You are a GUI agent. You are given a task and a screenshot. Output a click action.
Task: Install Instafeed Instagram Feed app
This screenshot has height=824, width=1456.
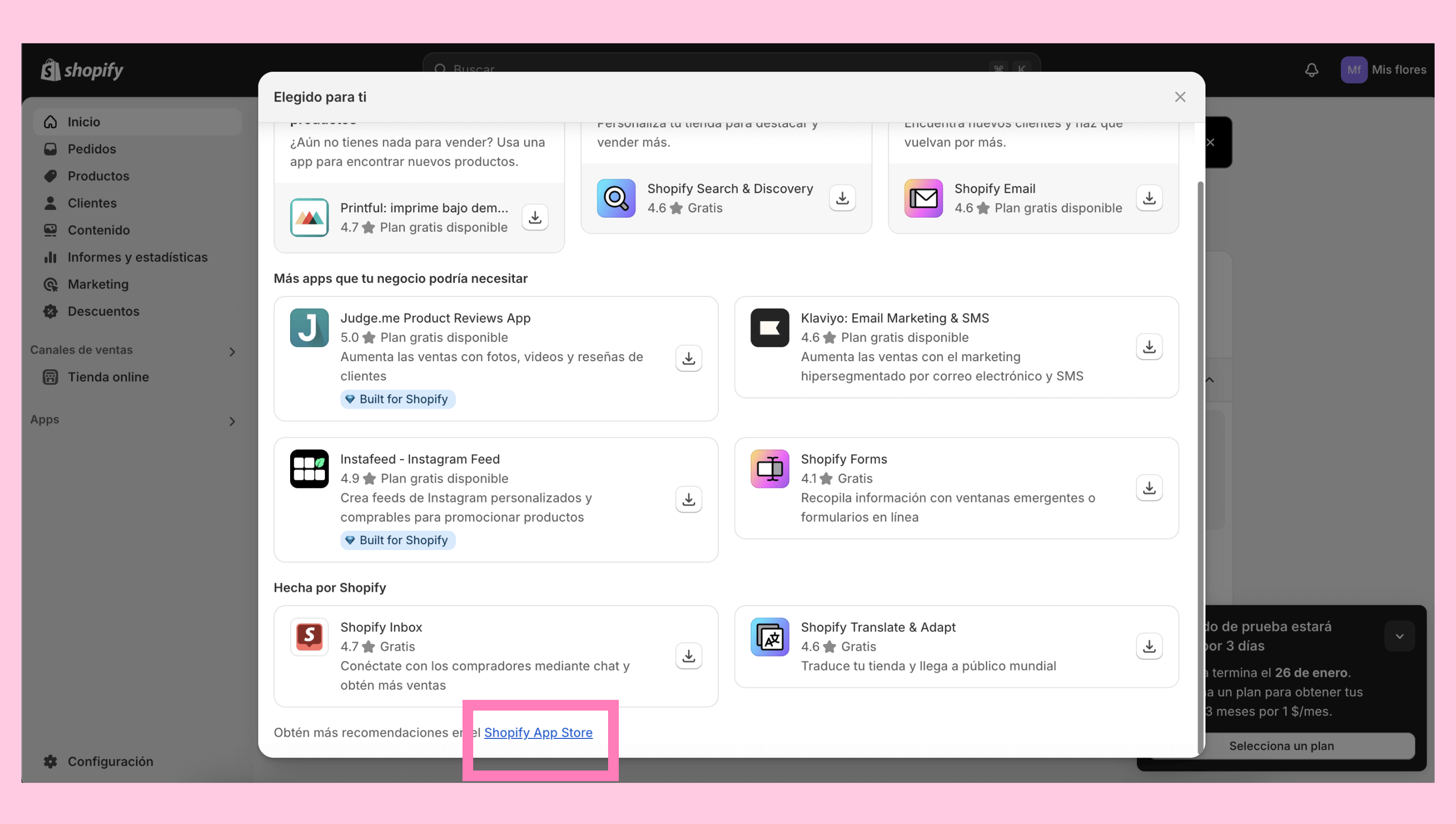tap(688, 499)
